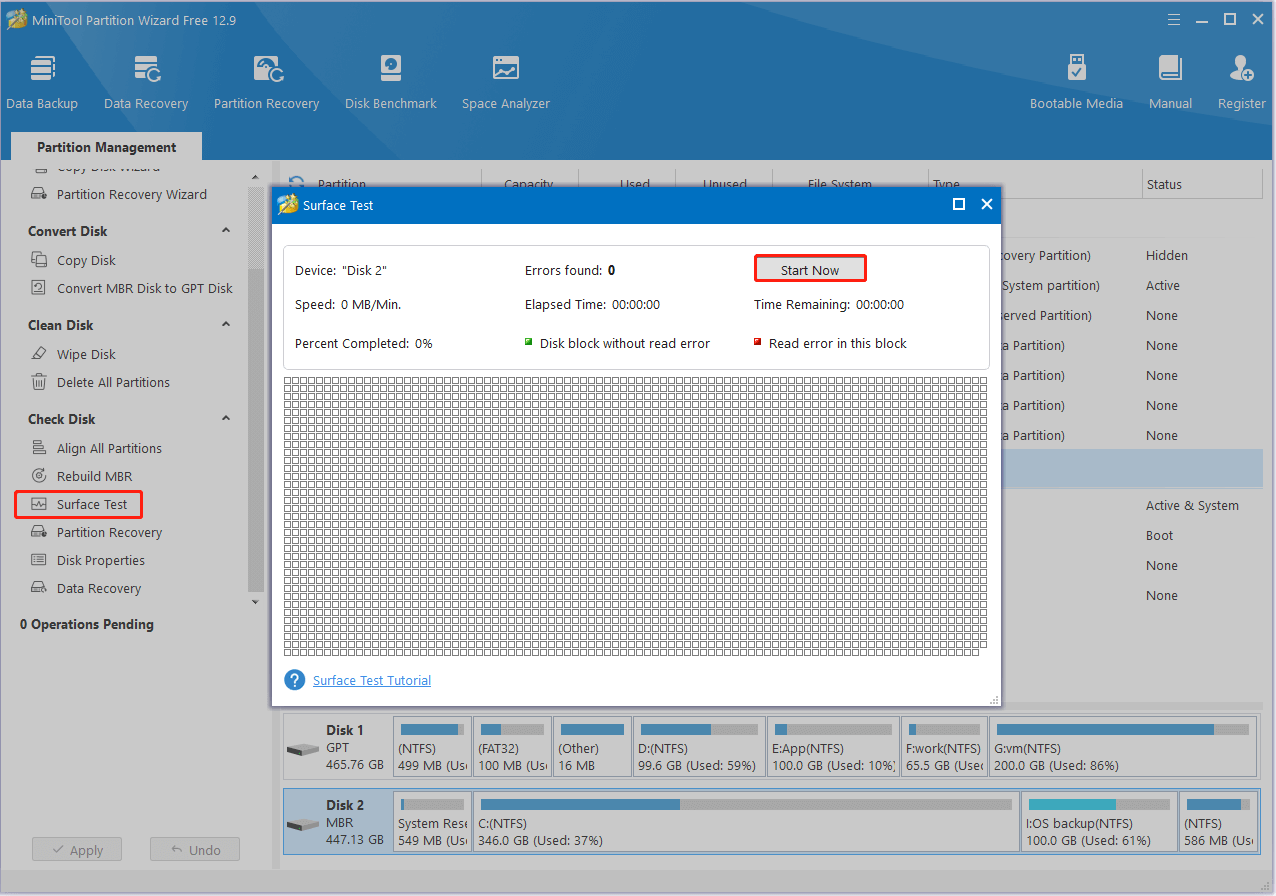This screenshot has width=1276, height=896.
Task: Click the Register icon
Action: click(1240, 80)
